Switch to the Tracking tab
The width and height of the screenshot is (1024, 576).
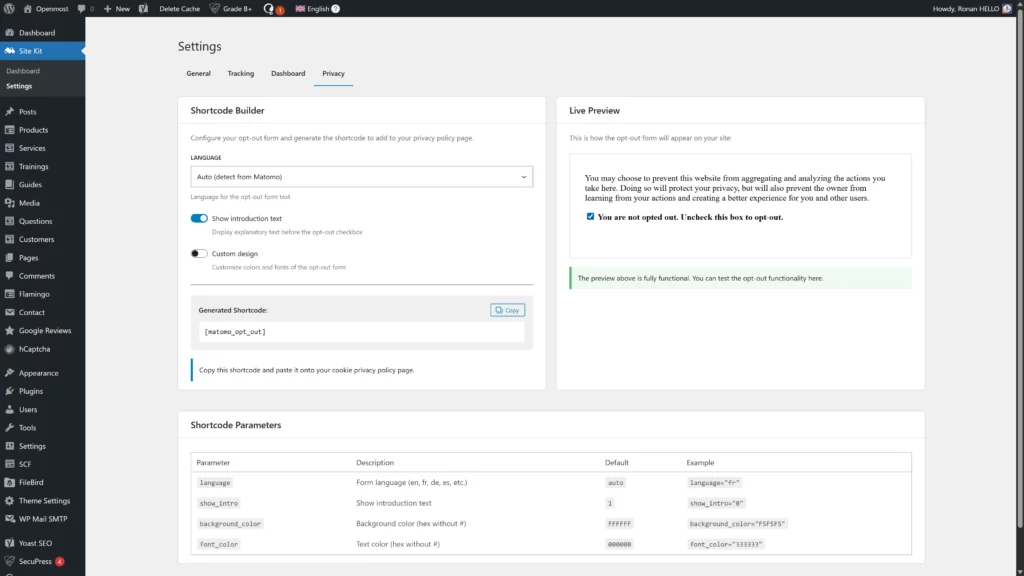240,73
